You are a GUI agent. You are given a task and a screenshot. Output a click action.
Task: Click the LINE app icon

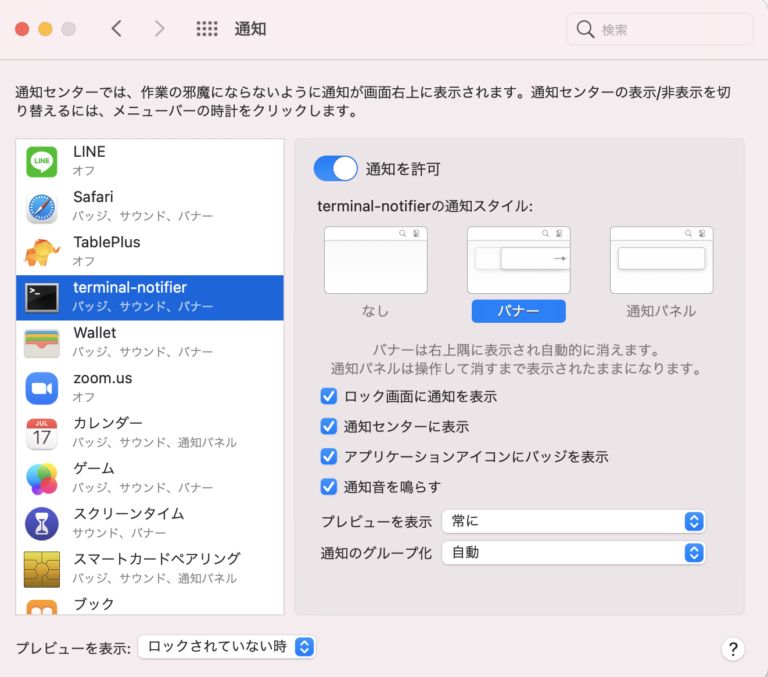[x=42, y=162]
